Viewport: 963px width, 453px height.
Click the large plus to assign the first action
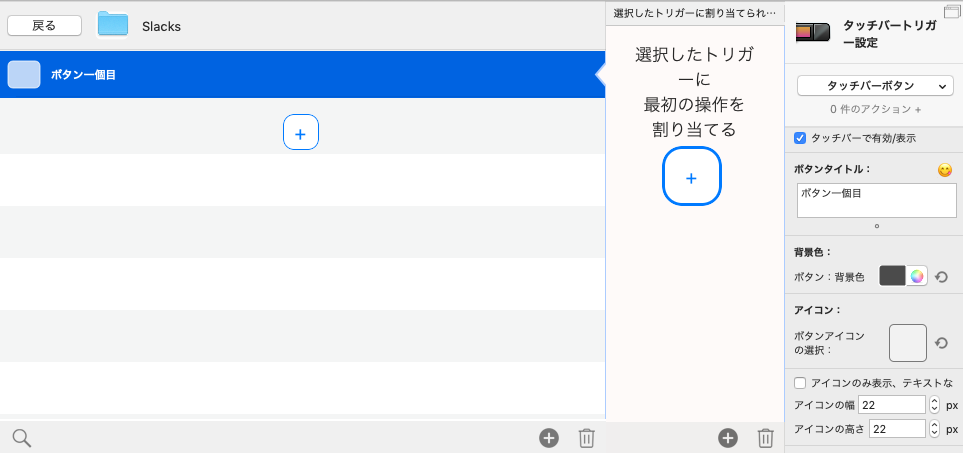pyautogui.click(x=692, y=176)
